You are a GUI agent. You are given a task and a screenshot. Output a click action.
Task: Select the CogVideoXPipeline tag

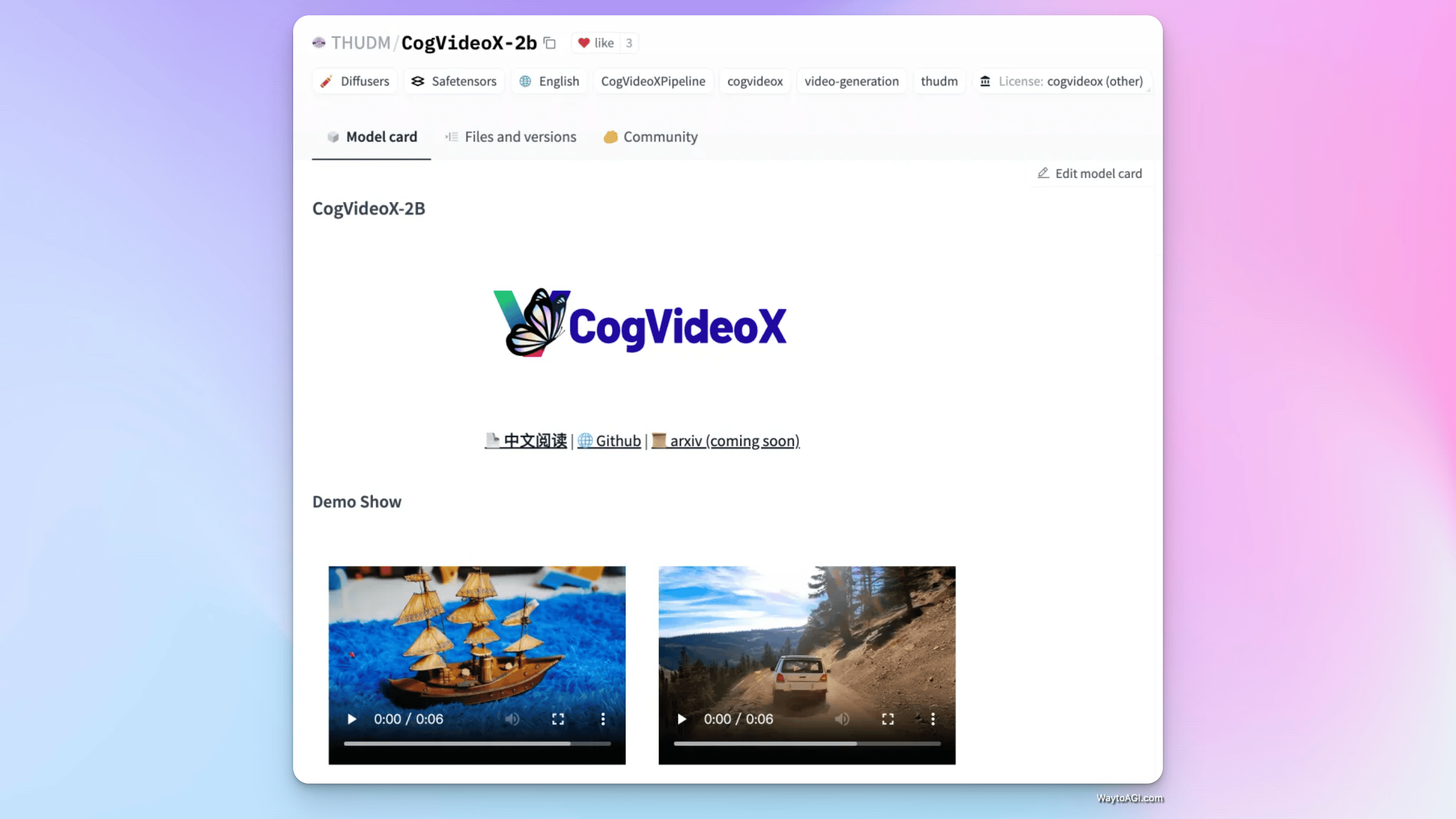(653, 81)
